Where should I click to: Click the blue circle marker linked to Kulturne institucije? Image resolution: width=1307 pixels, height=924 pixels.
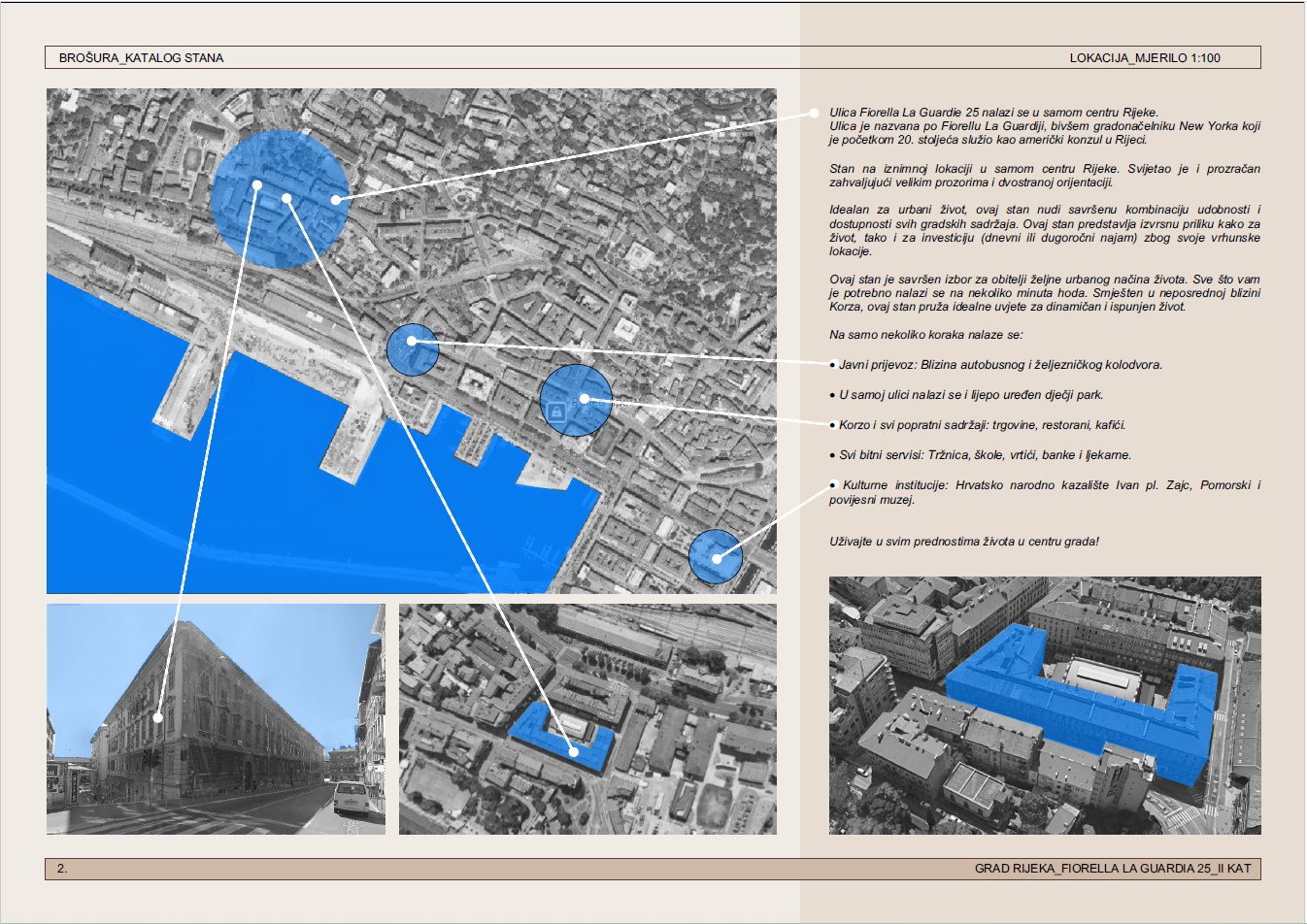tap(716, 557)
